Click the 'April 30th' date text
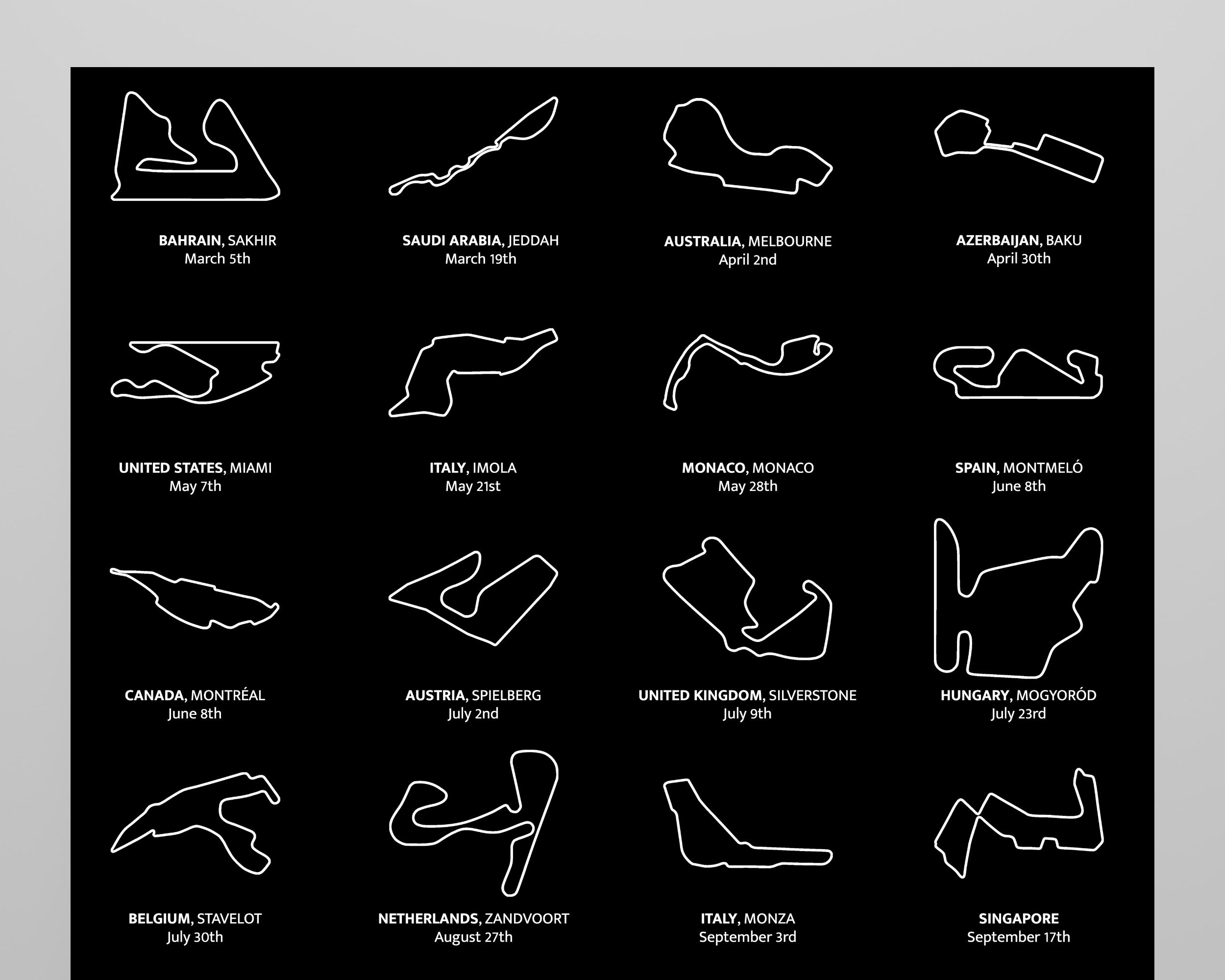 1019,259
